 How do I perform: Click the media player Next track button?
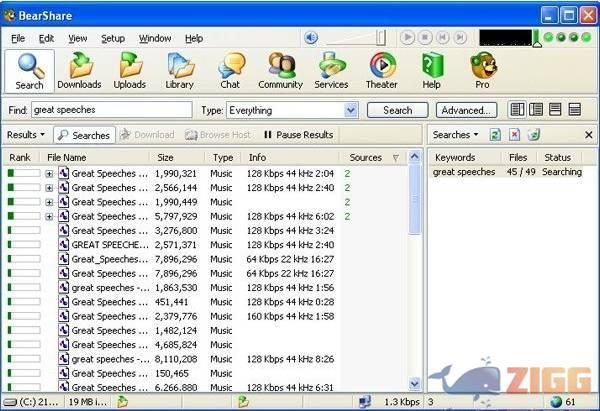[460, 38]
